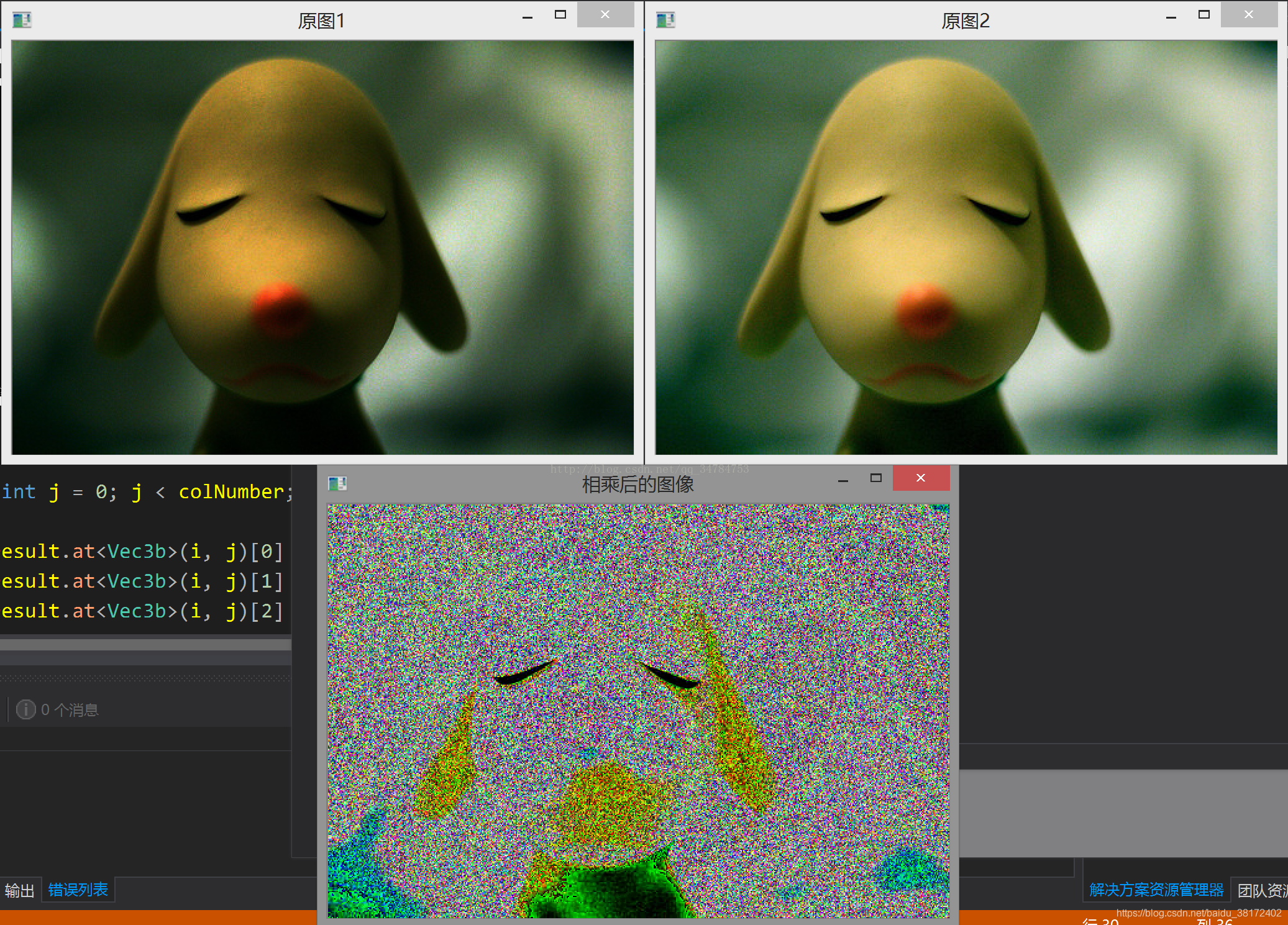Close the 原图2 image window
This screenshot has width=1288, height=925.
(1248, 15)
